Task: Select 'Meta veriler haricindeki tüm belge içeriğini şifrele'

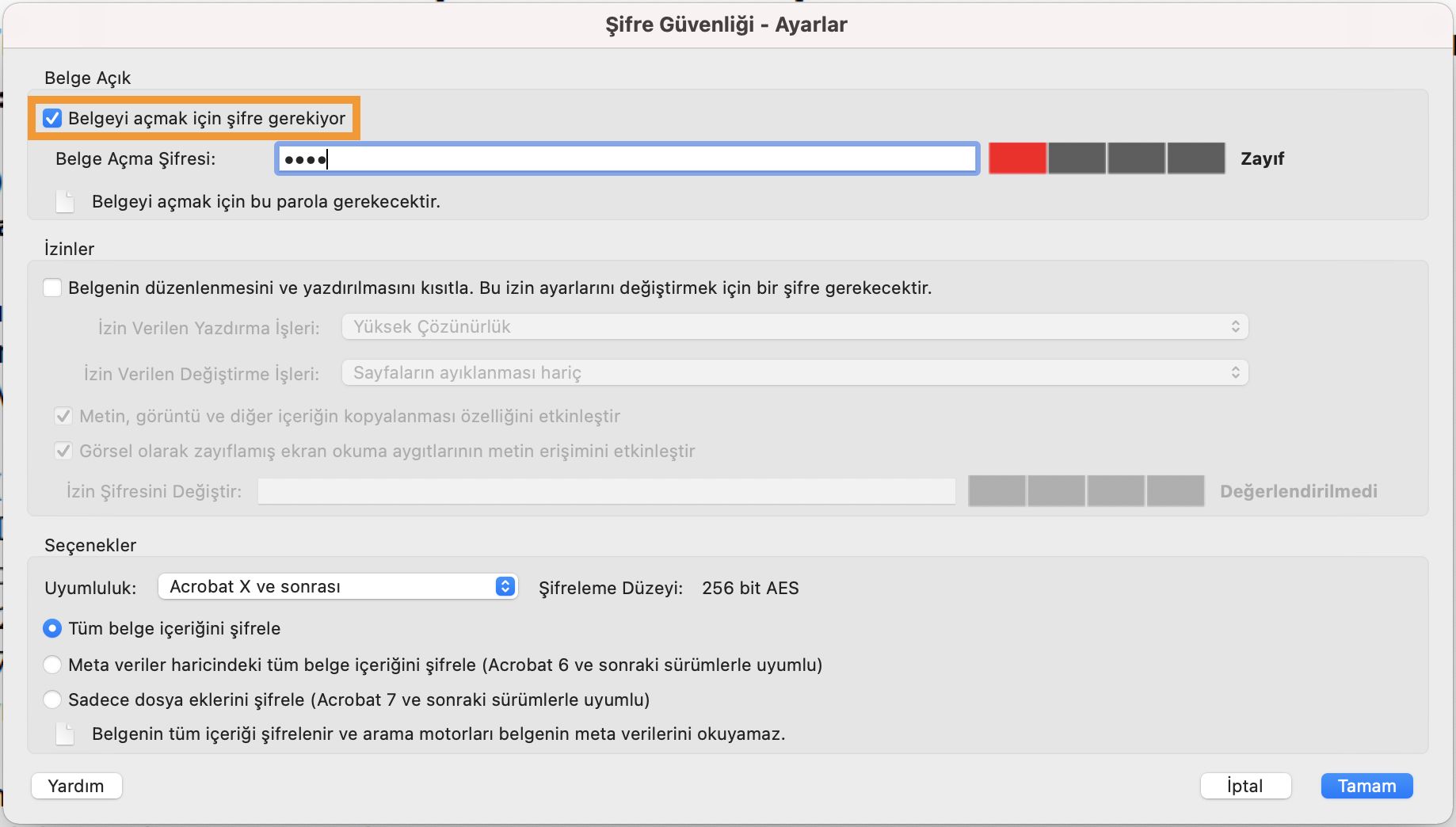Action: click(52, 665)
